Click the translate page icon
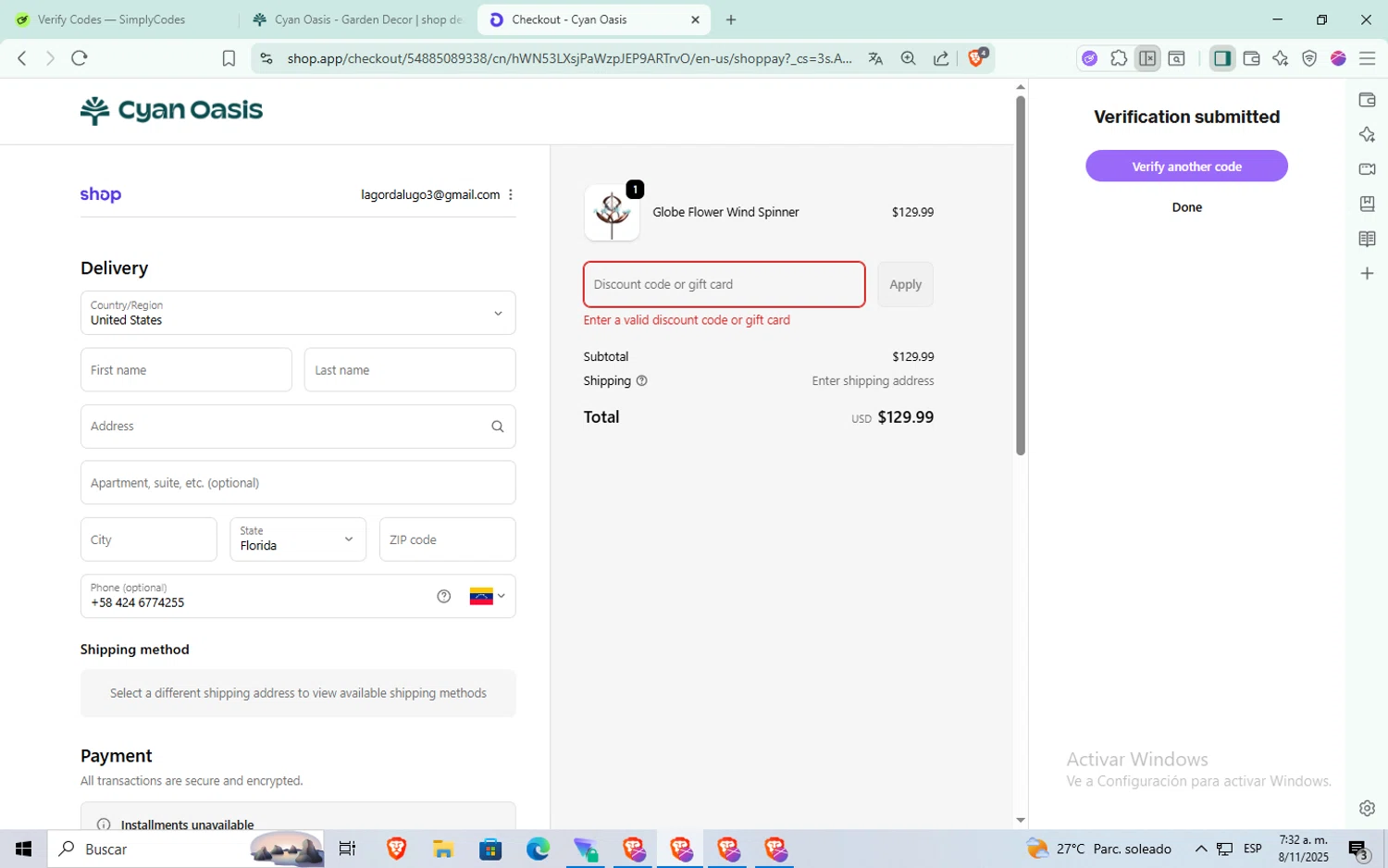This screenshot has width=1388, height=868. (x=875, y=58)
